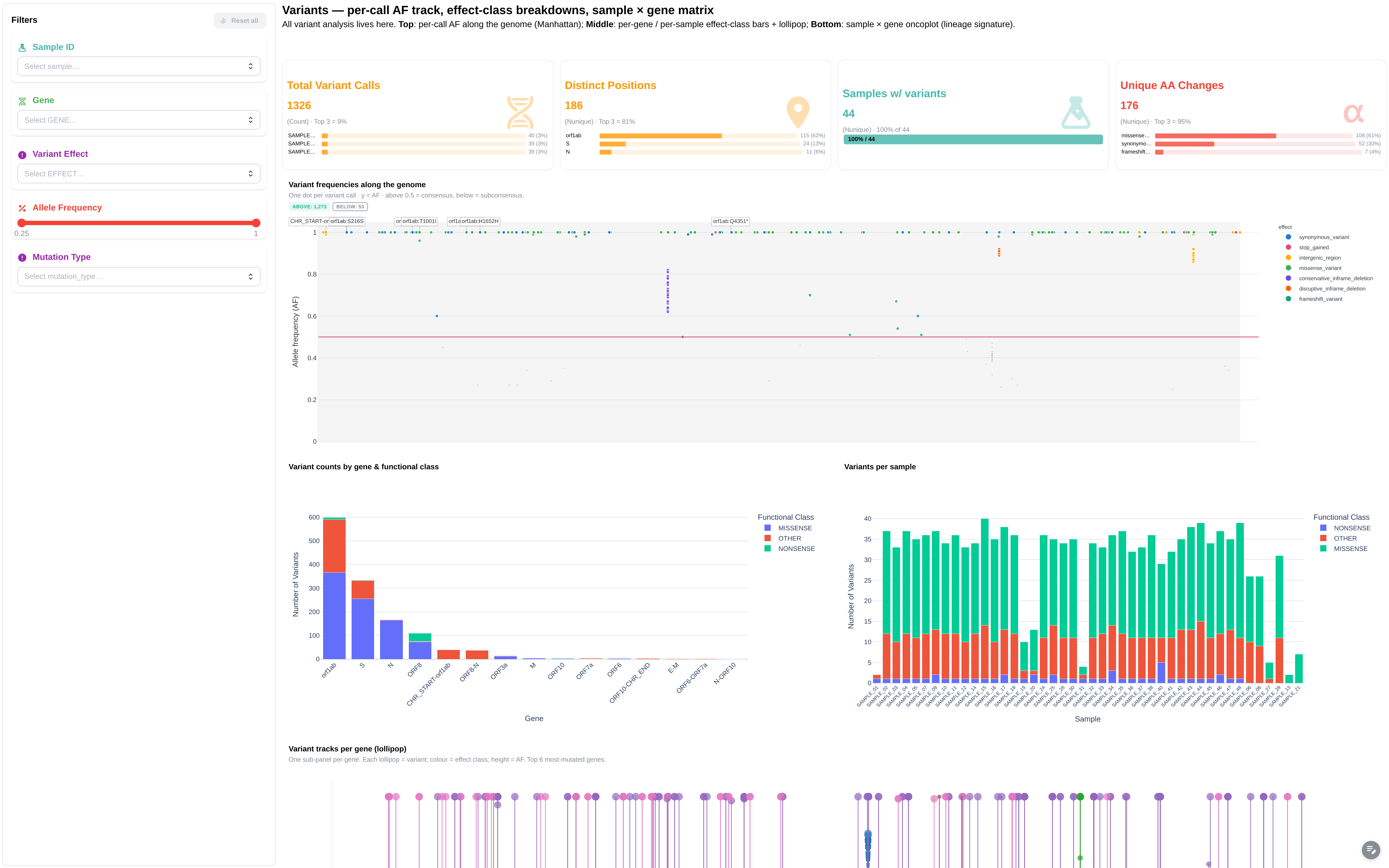Expand the Select GENE dropdown
Image resolution: width=1389 pixels, height=868 pixels.
click(x=139, y=120)
